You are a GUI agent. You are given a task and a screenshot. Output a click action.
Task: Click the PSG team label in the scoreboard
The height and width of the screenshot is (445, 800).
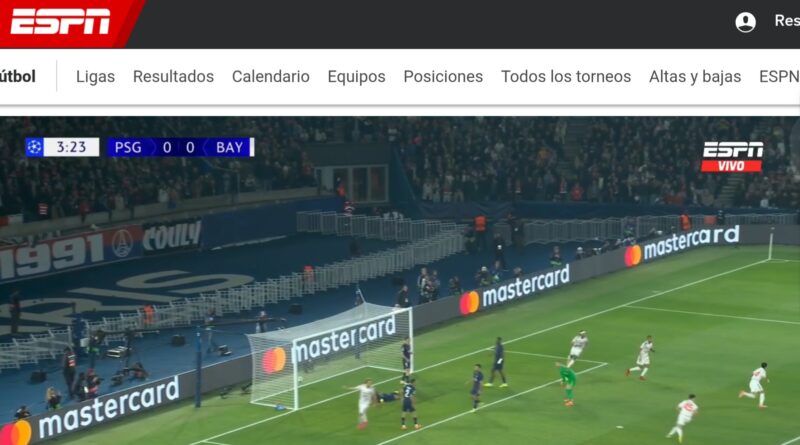(x=128, y=147)
